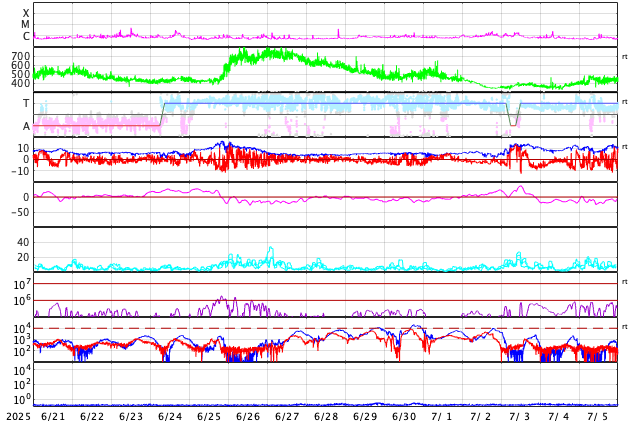This screenshot has width=634, height=424.
Task: Click the rt label beside purple plot
Action: [624, 281]
